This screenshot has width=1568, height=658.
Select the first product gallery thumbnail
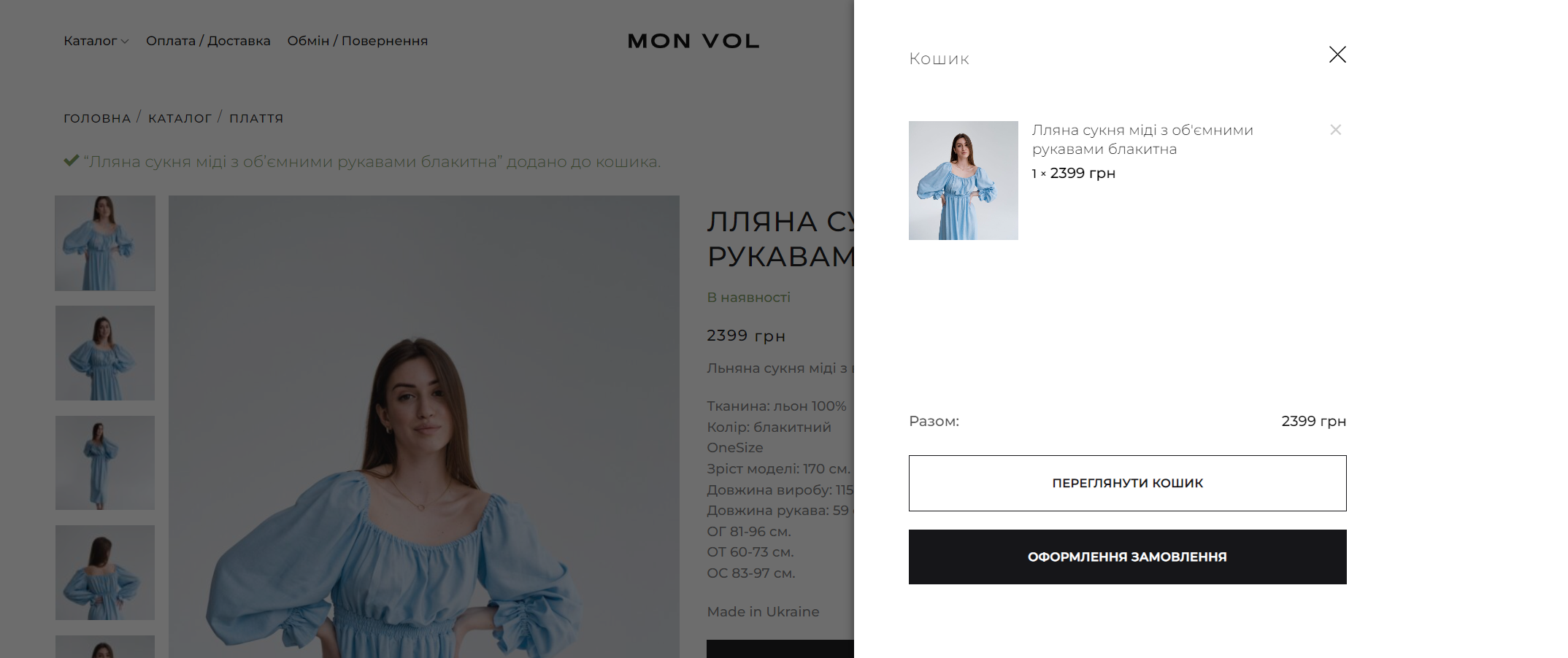(x=105, y=243)
